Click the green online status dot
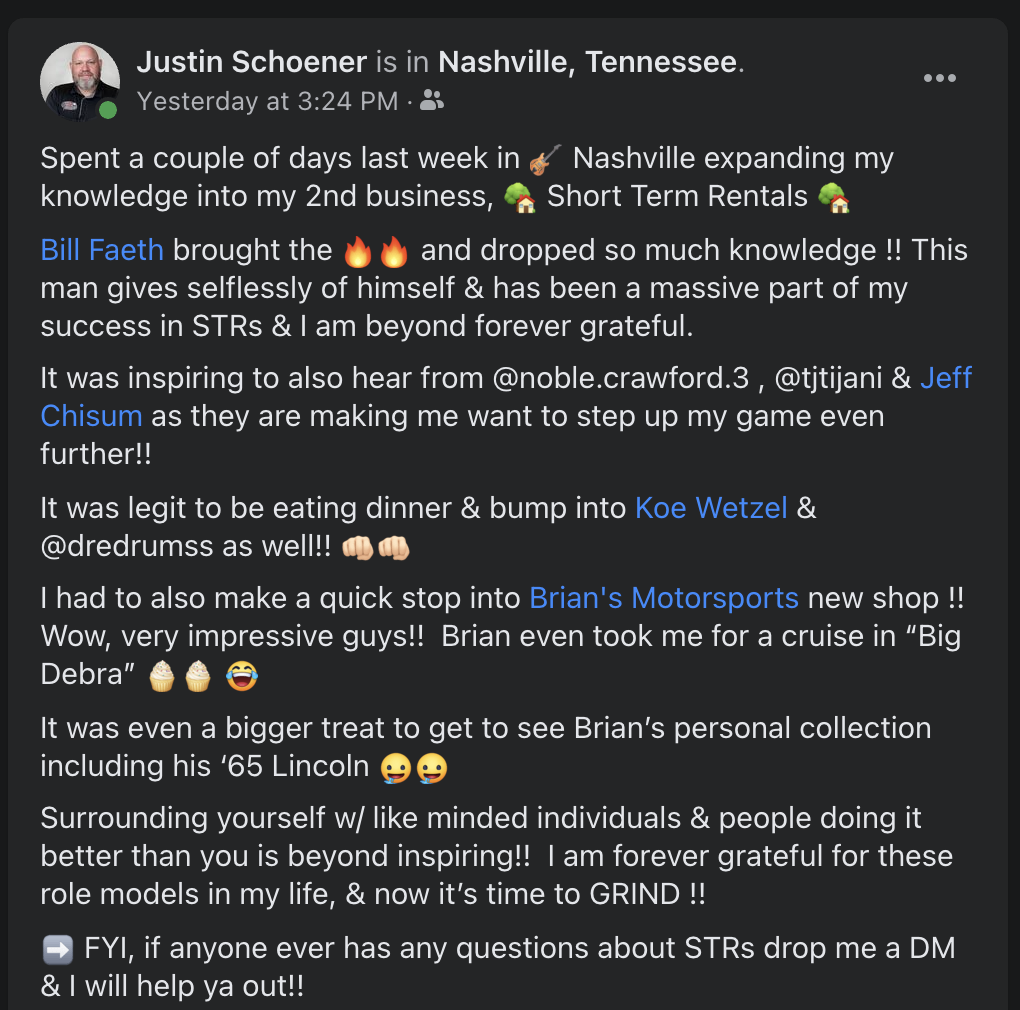The image size is (1020, 1010). 108,110
